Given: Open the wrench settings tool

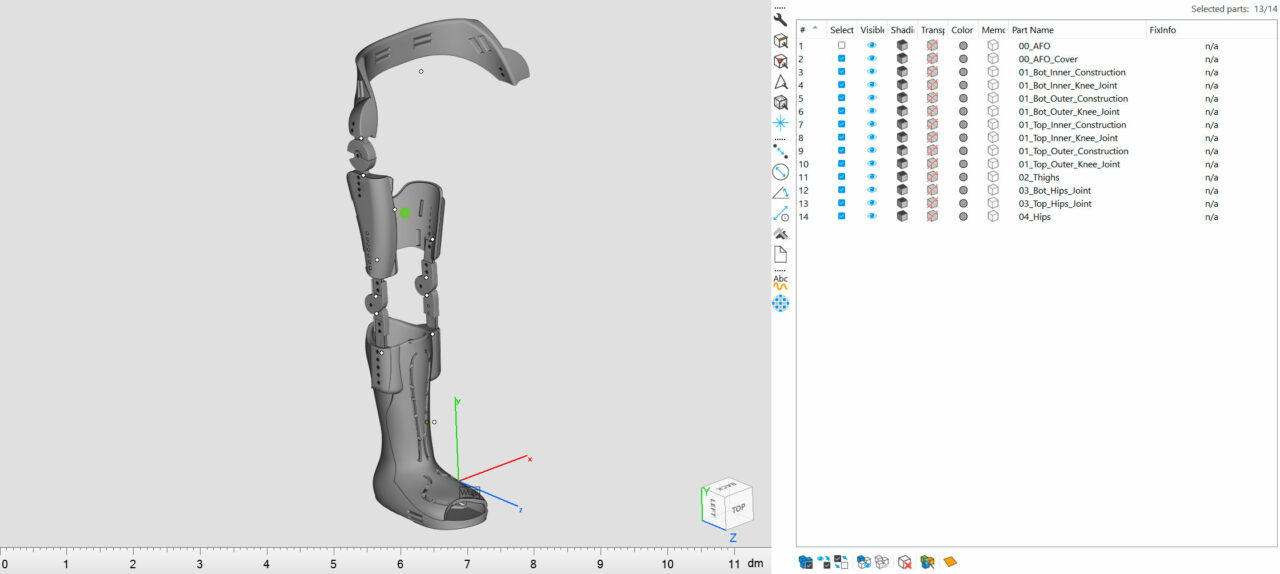Looking at the screenshot, I should pos(780,20).
